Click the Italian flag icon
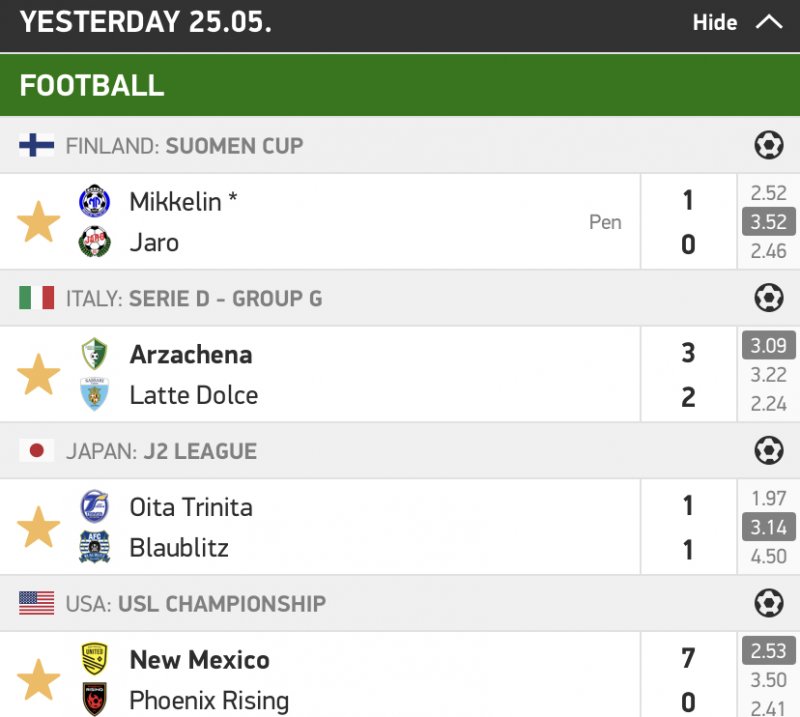The width and height of the screenshot is (800, 717). pos(37,298)
